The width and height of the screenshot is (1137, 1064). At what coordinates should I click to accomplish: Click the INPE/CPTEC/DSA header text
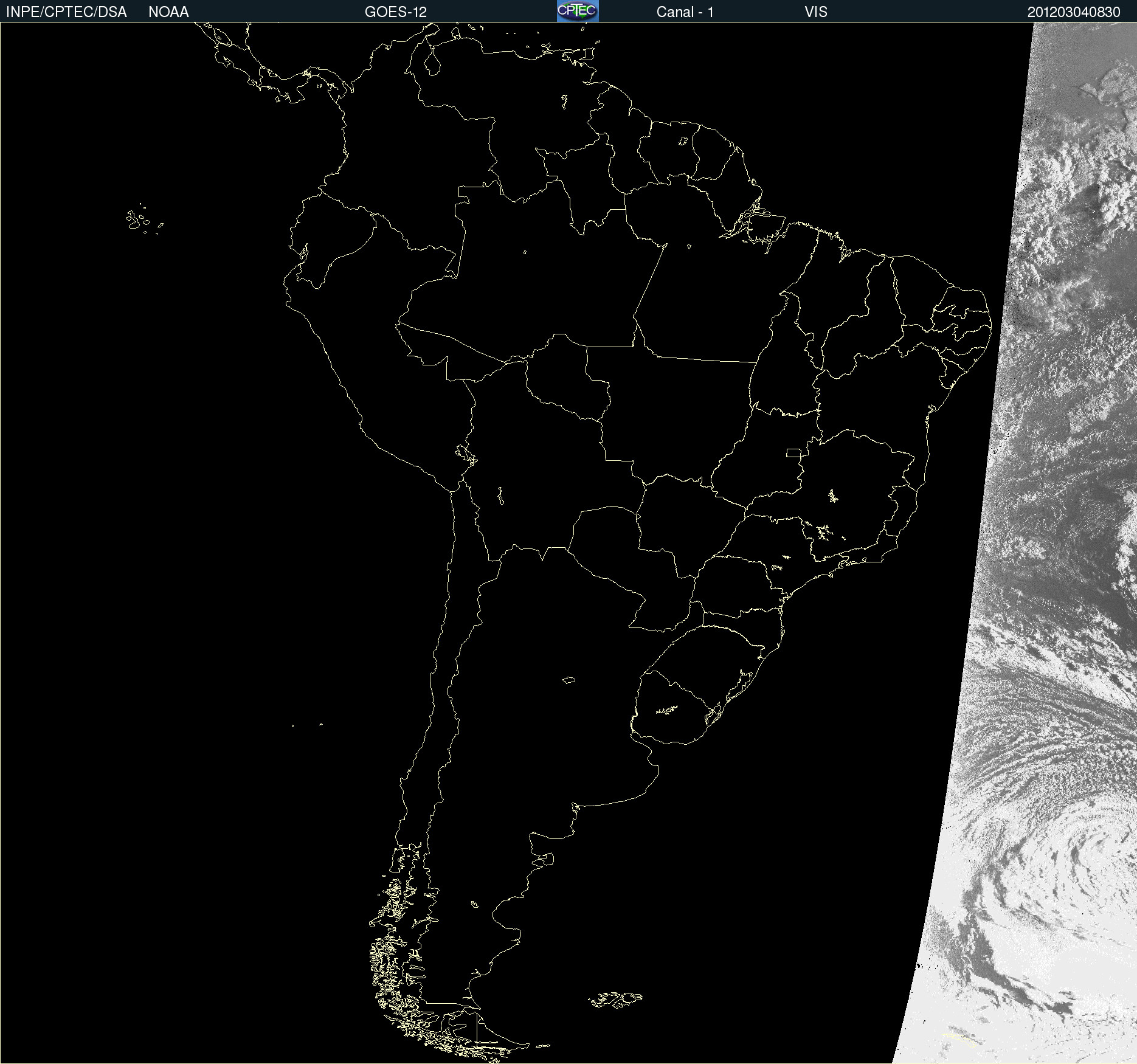pos(66,12)
